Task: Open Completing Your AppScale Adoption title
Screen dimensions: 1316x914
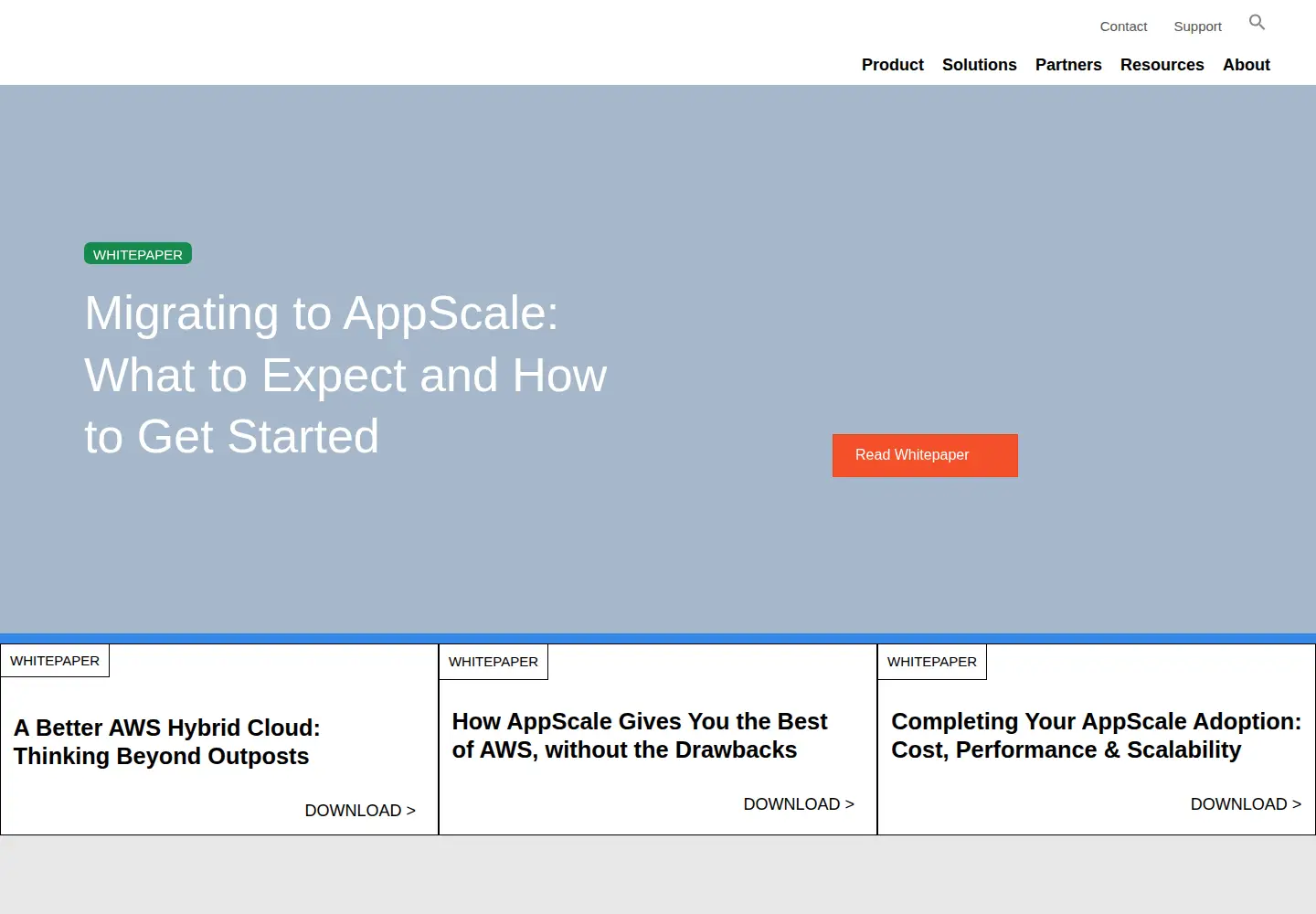Action: (1096, 736)
